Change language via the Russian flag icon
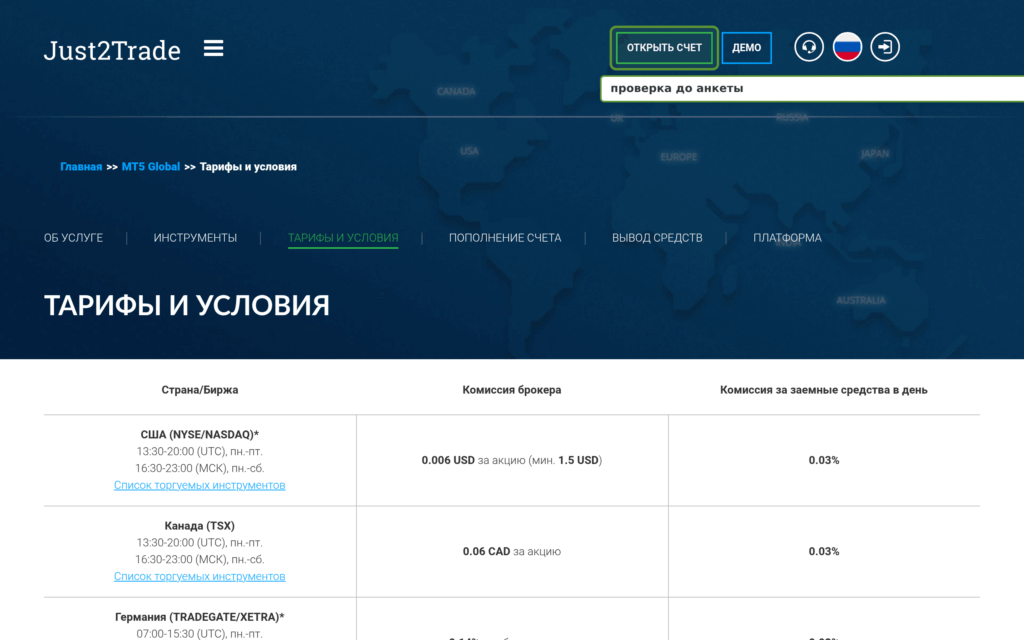The image size is (1024, 640). click(847, 47)
